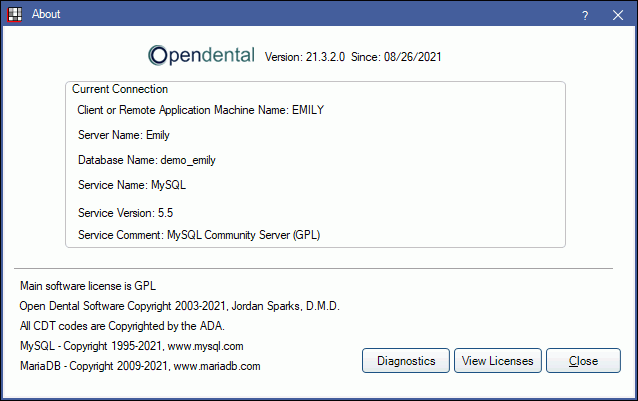This screenshot has height=401, width=638.
Task: Open the Diagnostics window
Action: (x=406, y=360)
